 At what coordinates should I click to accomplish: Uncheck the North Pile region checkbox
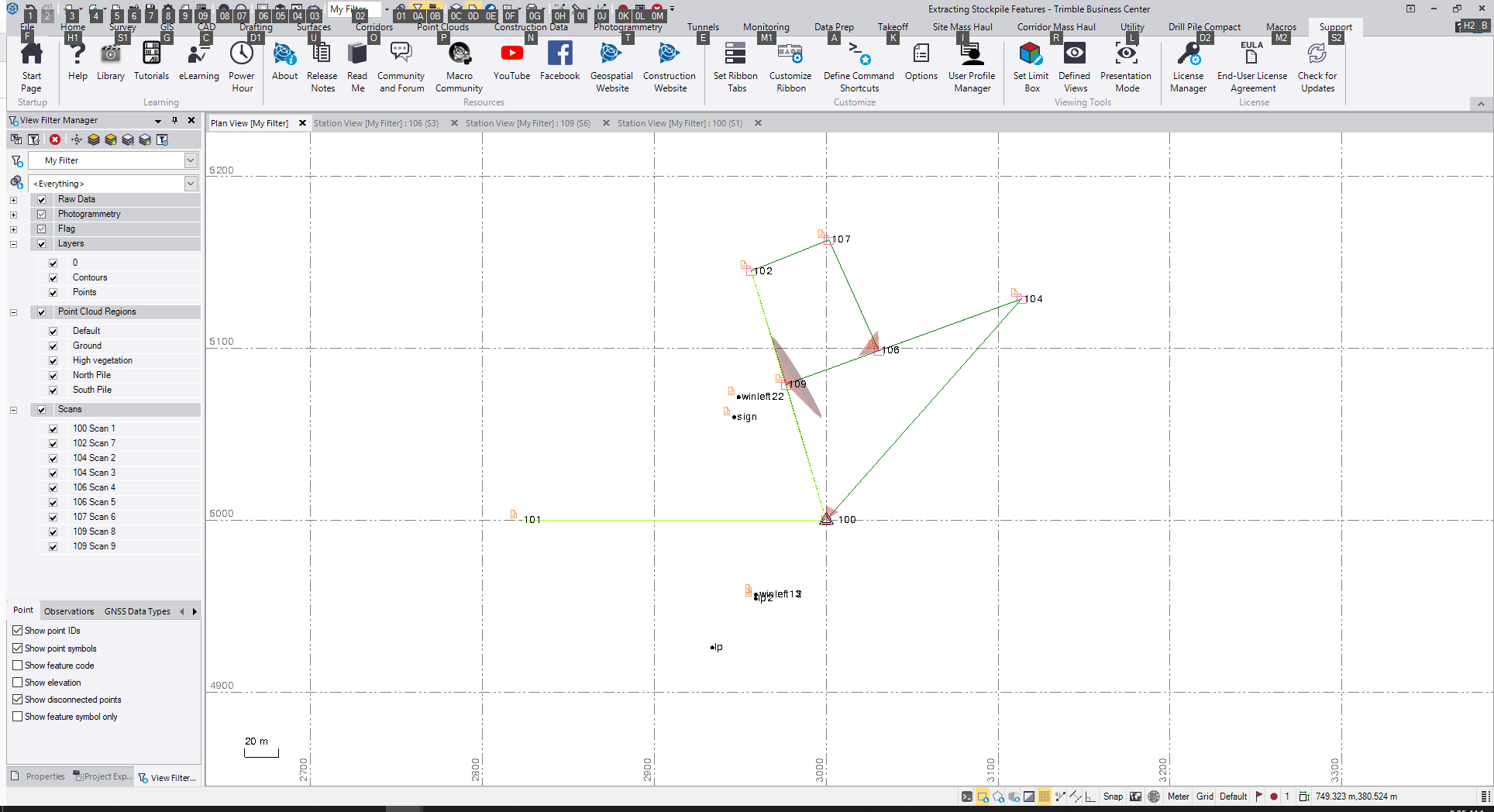53,376
